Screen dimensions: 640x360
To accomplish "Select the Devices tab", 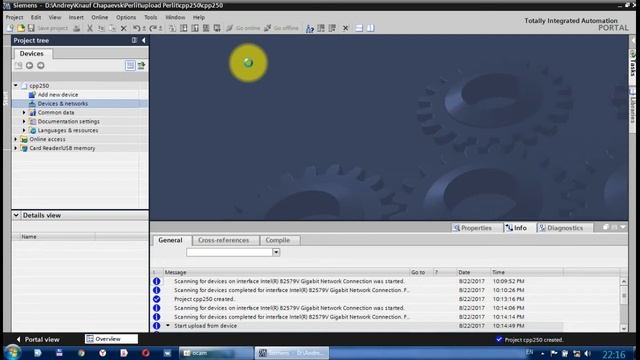I will [31, 53].
